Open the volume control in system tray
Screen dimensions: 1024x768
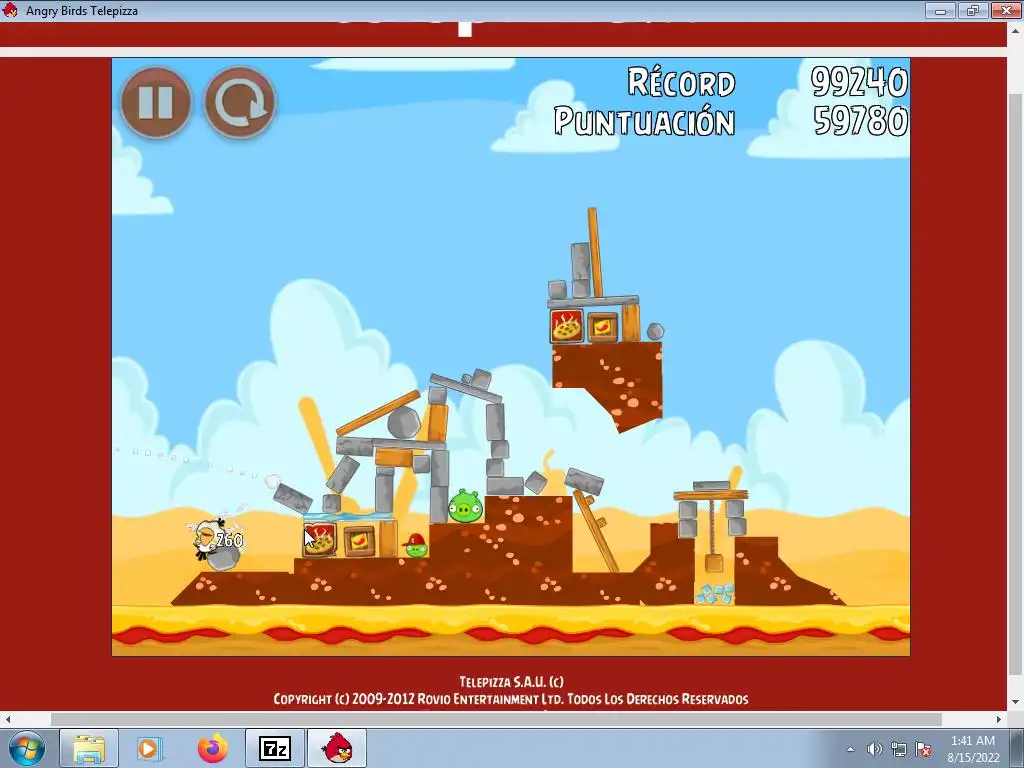click(874, 749)
